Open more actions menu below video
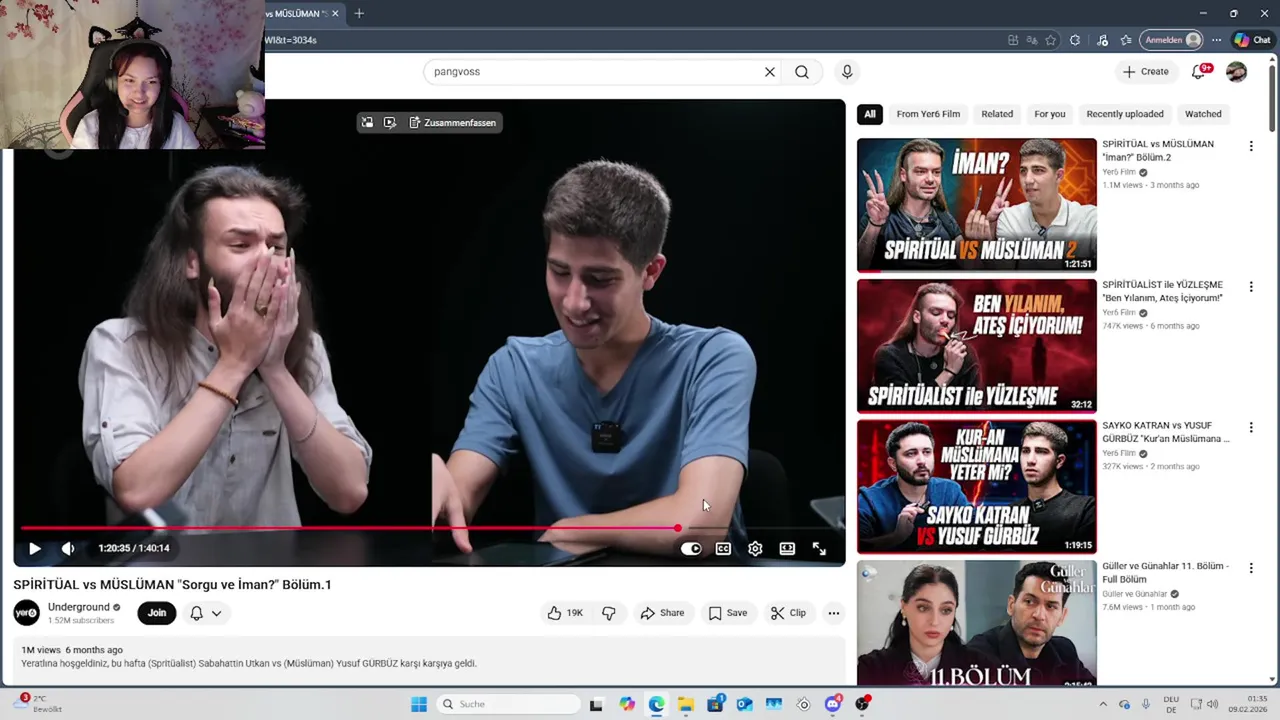1280x720 pixels. point(834,613)
